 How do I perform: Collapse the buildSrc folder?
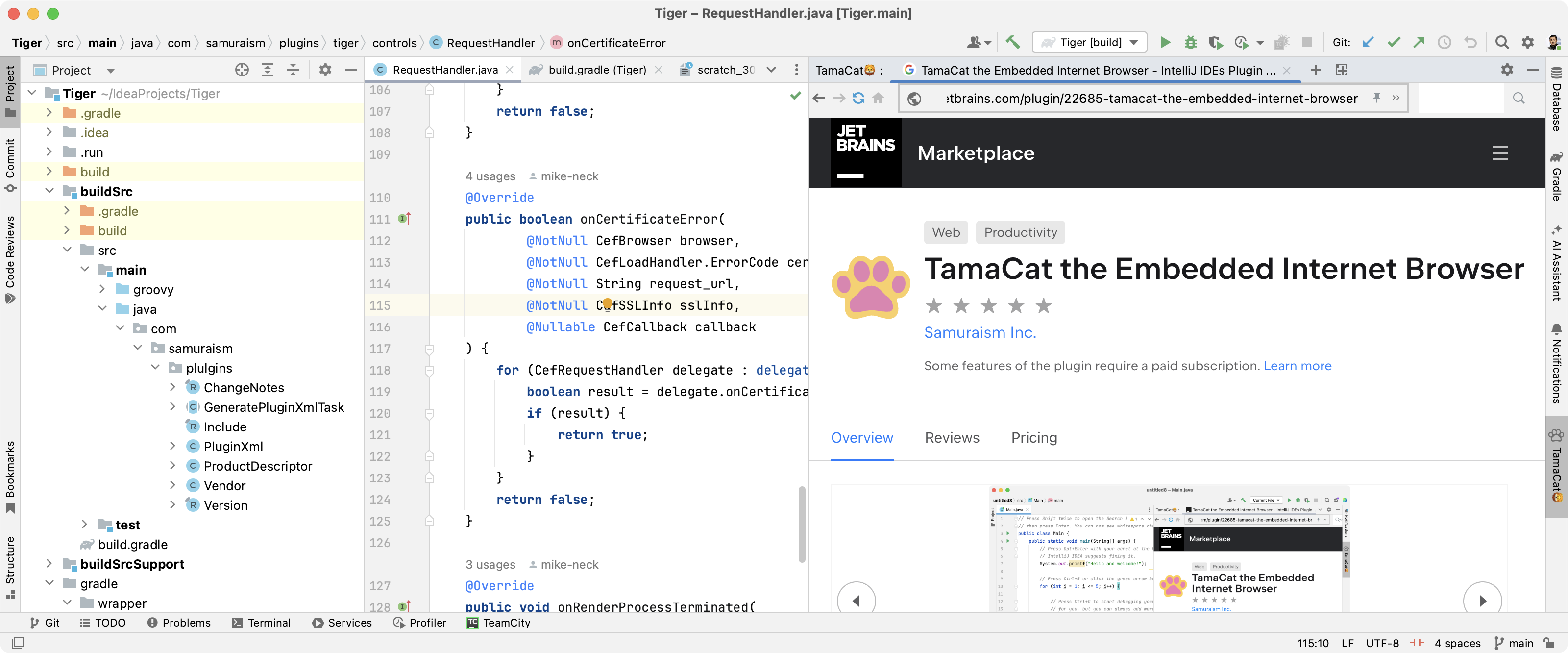(x=49, y=191)
